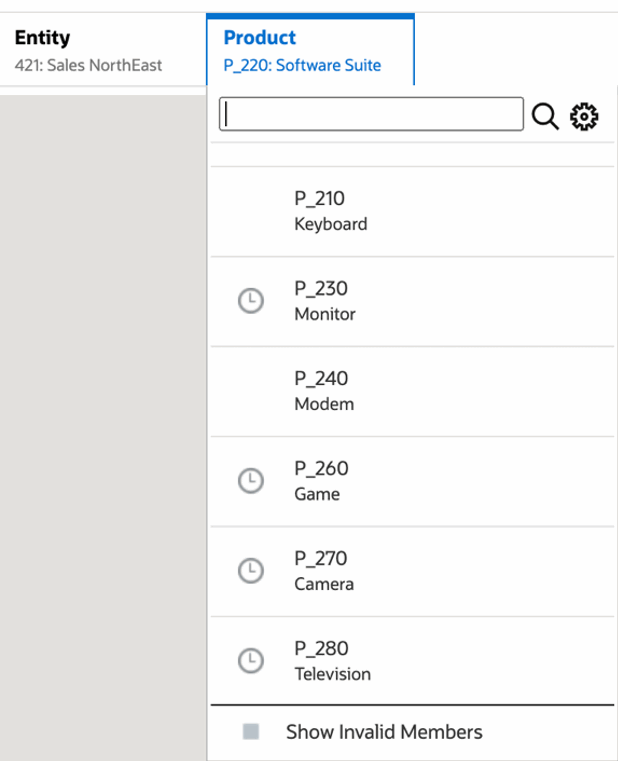The image size is (618, 761).
Task: Click the recent clock icon for P_260 Game
Action: coord(251,481)
